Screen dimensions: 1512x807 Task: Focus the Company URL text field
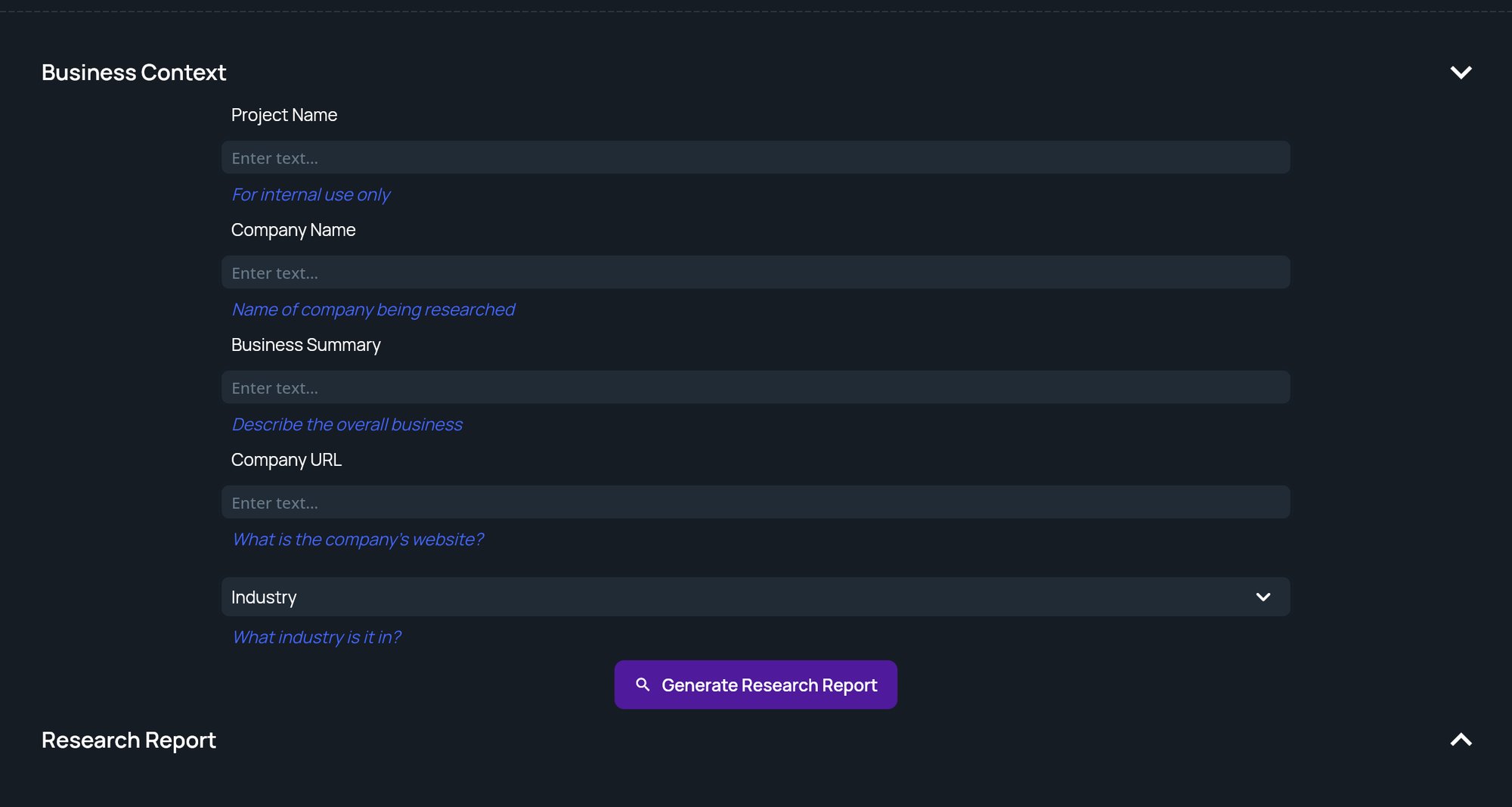[x=755, y=502]
